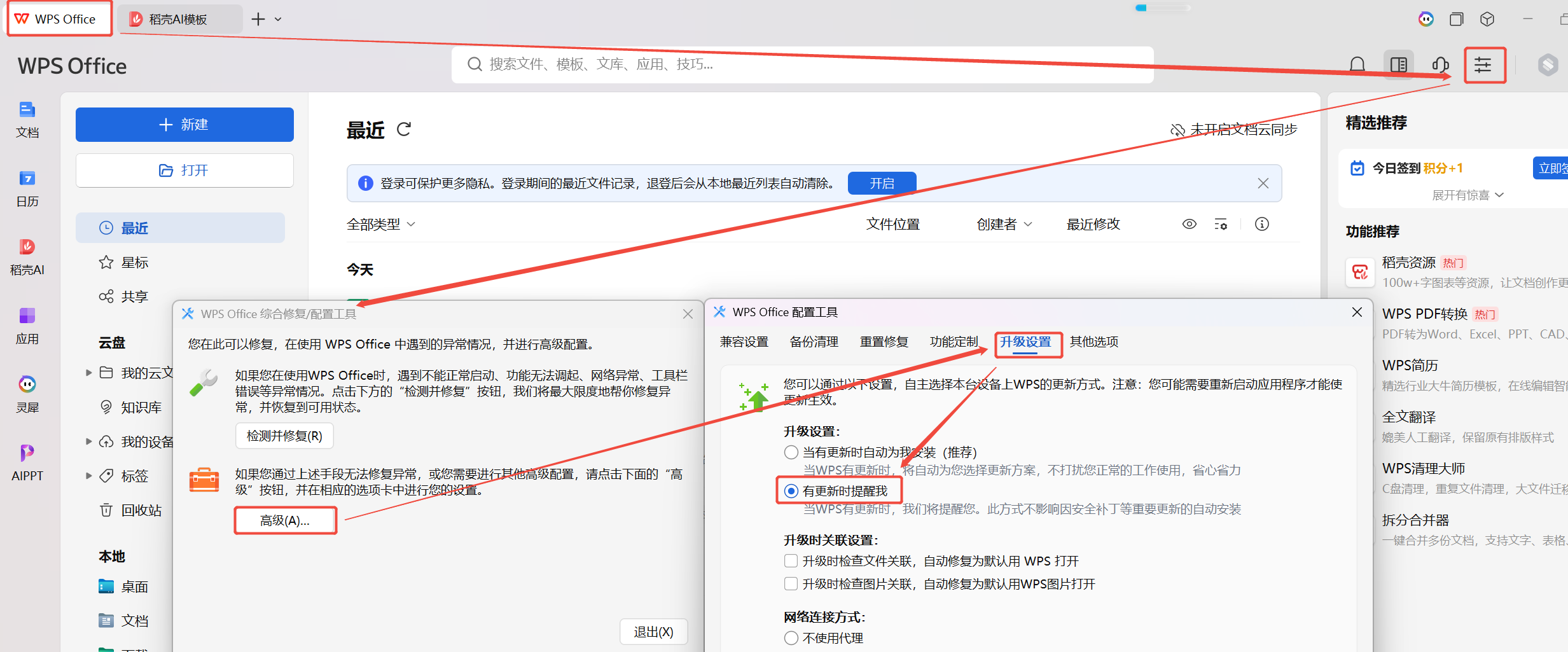Image resolution: width=1568 pixels, height=652 pixels.
Task: Open 稻壳资源 recommendation icon
Action: click(x=1361, y=272)
